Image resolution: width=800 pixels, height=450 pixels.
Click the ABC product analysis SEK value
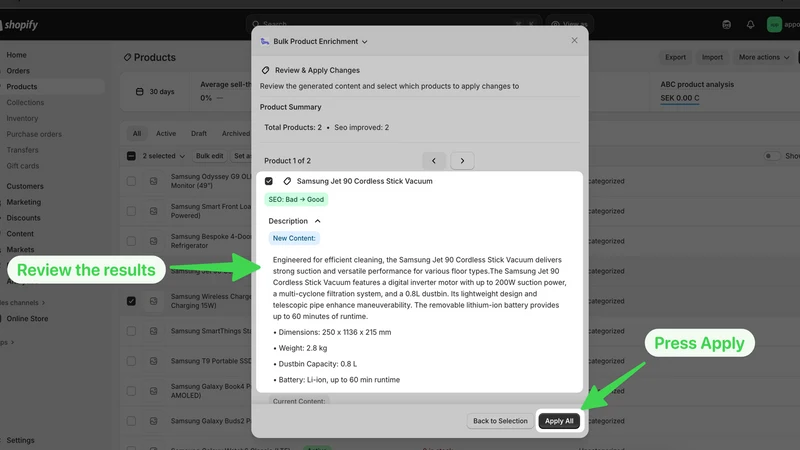[x=680, y=98]
